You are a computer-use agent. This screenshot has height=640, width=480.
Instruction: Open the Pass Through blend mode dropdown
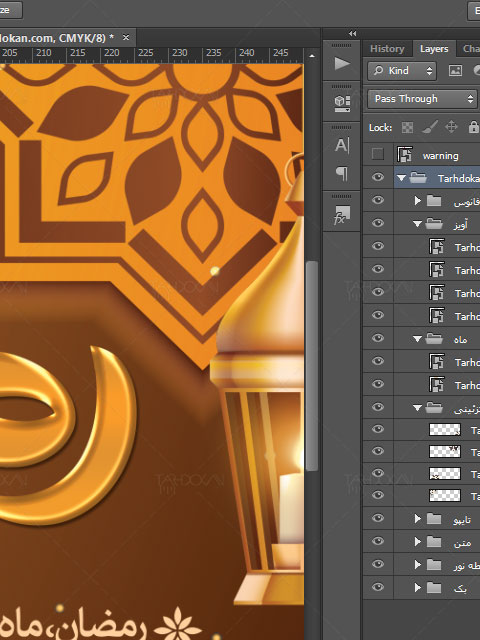click(422, 99)
